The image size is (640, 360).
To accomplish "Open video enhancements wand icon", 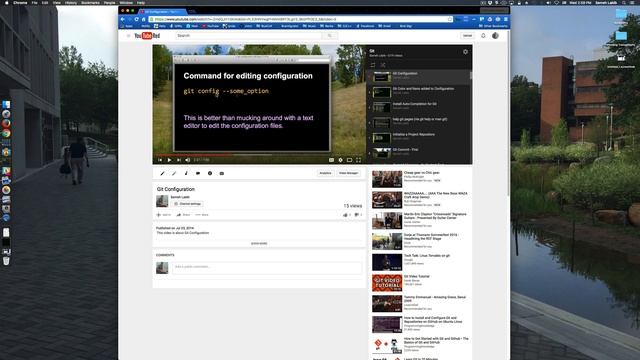I will [x=174, y=173].
